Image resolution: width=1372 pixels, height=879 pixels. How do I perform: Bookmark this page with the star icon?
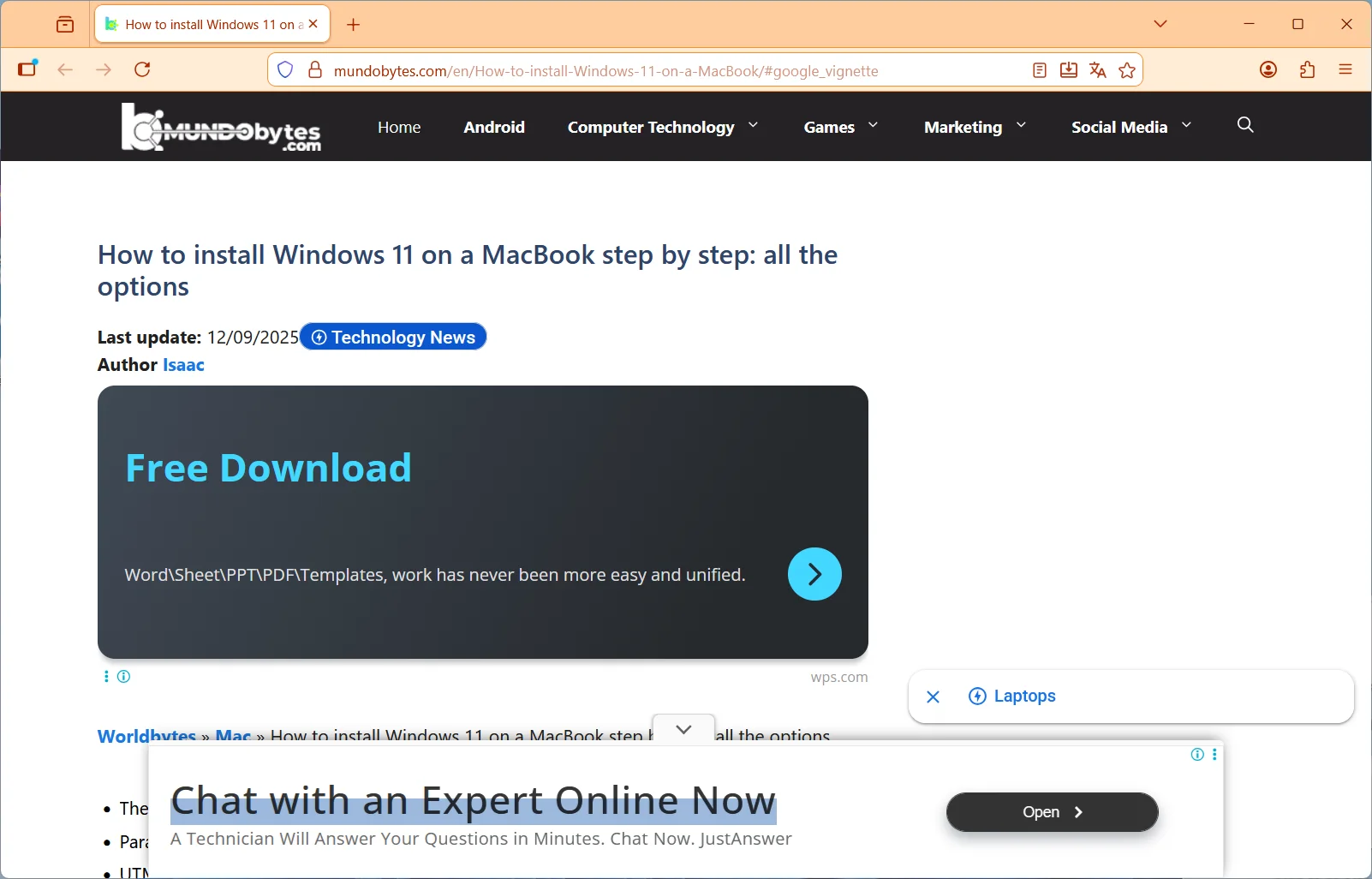click(1127, 70)
